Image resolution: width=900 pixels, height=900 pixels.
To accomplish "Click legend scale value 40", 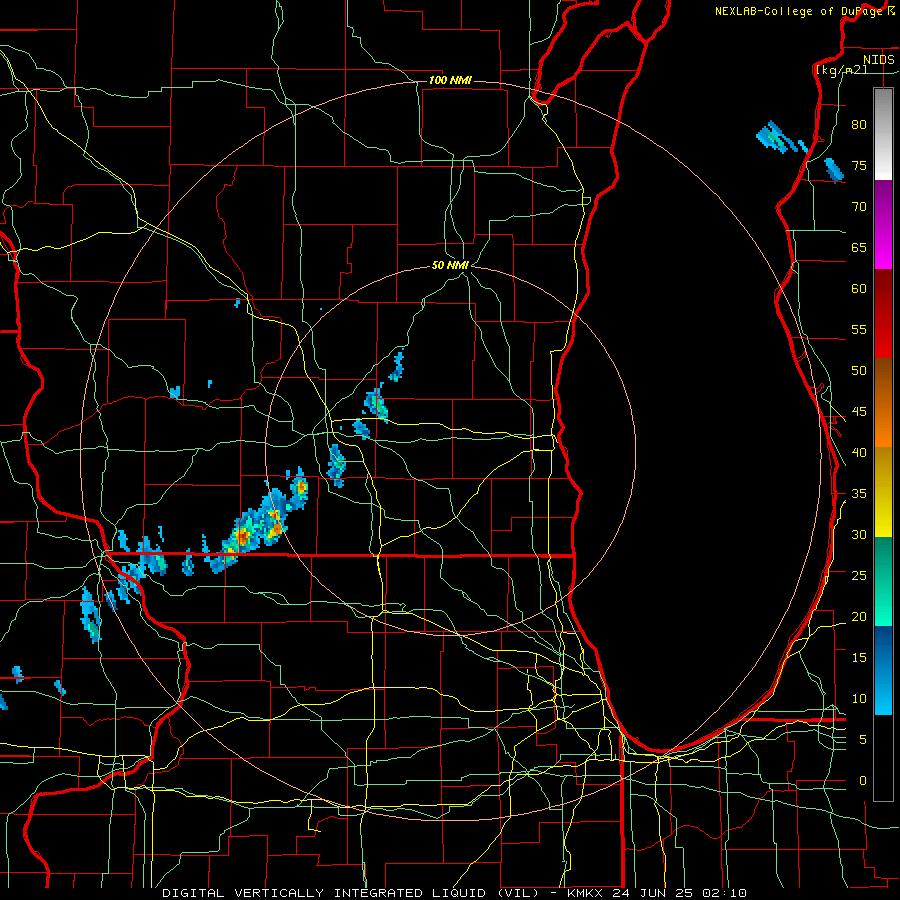I will click(859, 452).
